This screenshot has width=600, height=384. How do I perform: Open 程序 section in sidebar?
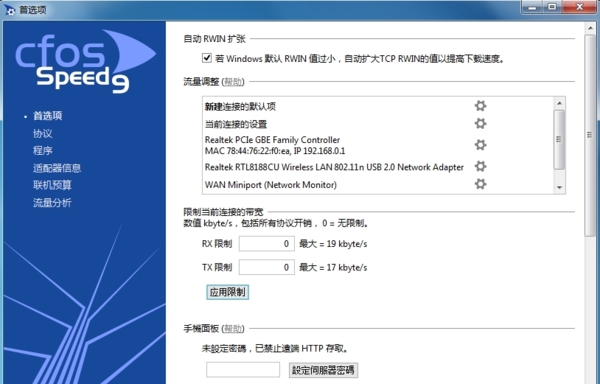[x=42, y=150]
